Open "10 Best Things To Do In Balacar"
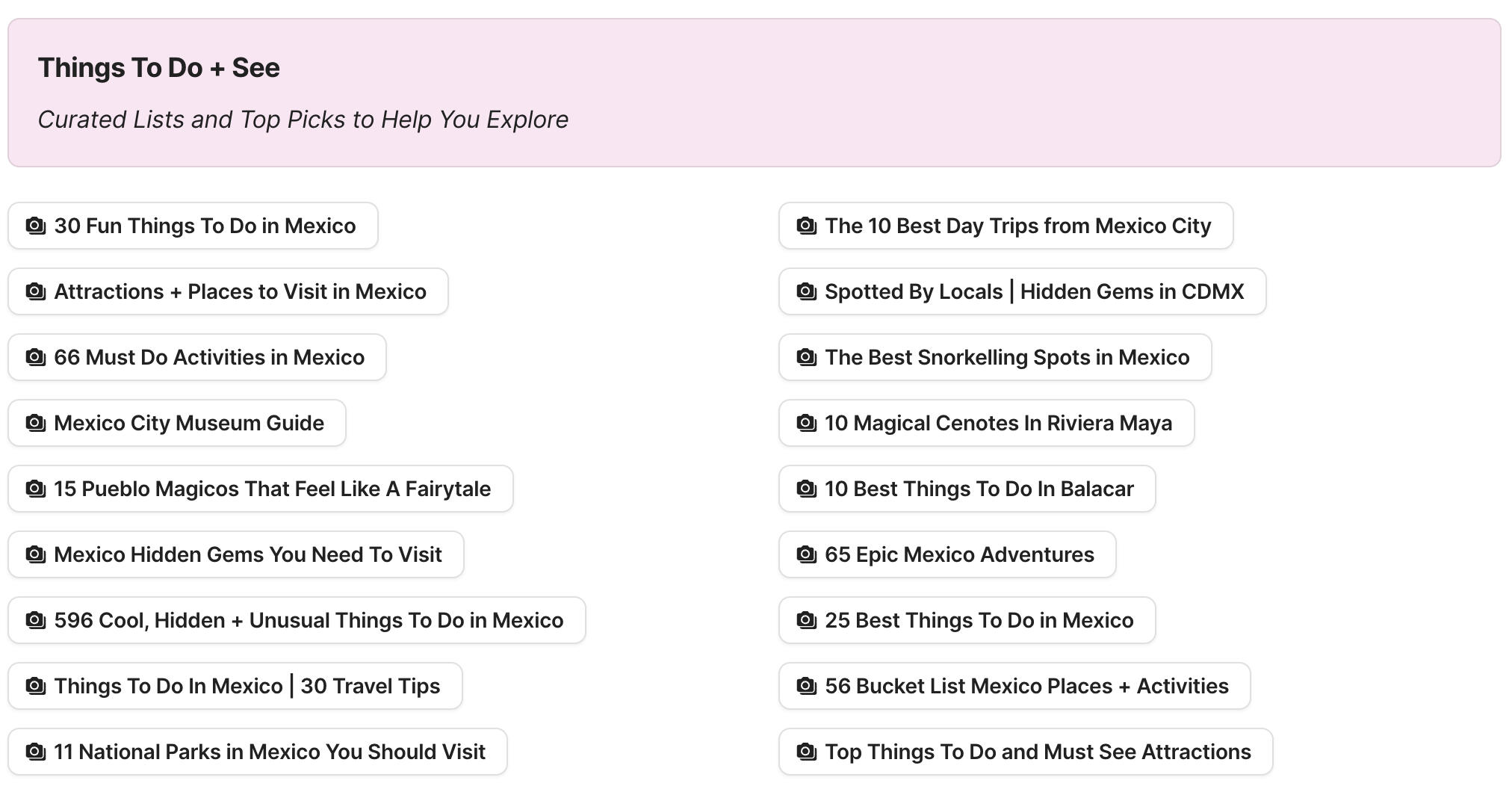The height and width of the screenshot is (789, 1512). 966,489
